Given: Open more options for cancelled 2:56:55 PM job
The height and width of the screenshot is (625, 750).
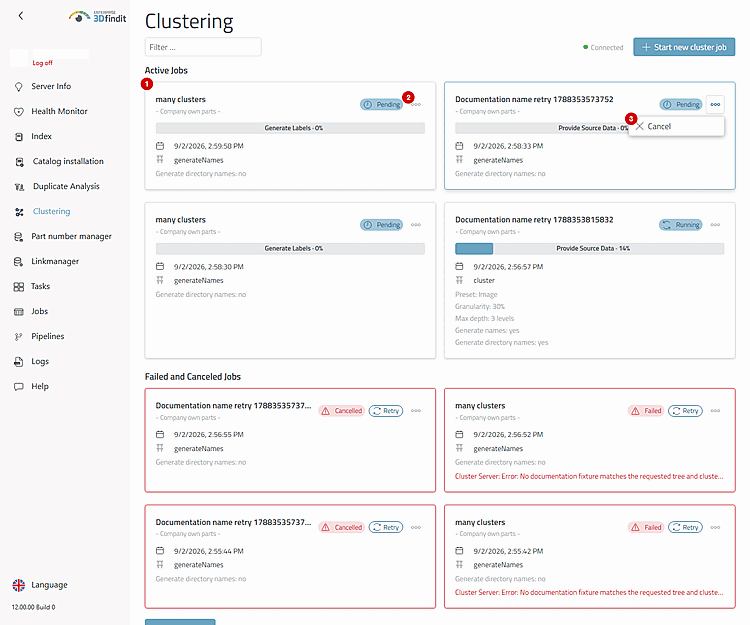Looking at the screenshot, I should tap(416, 411).
